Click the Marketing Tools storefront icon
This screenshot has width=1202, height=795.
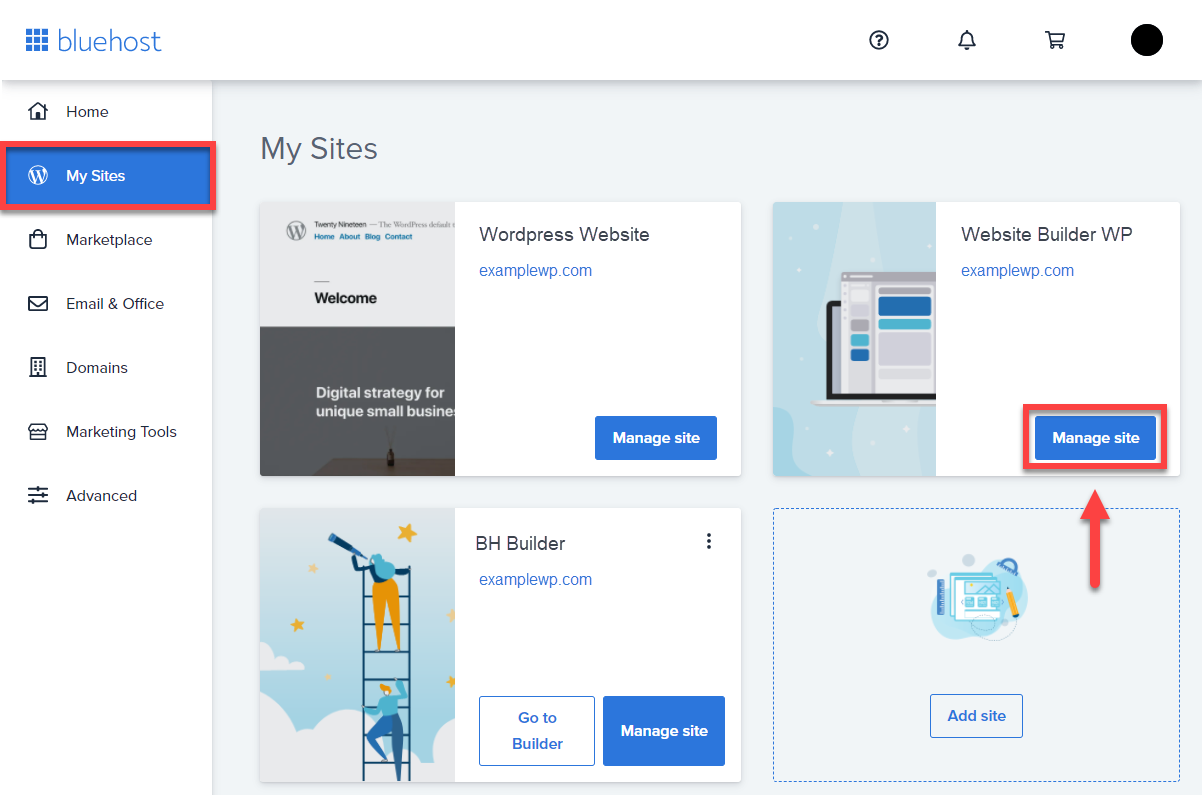pyautogui.click(x=38, y=431)
